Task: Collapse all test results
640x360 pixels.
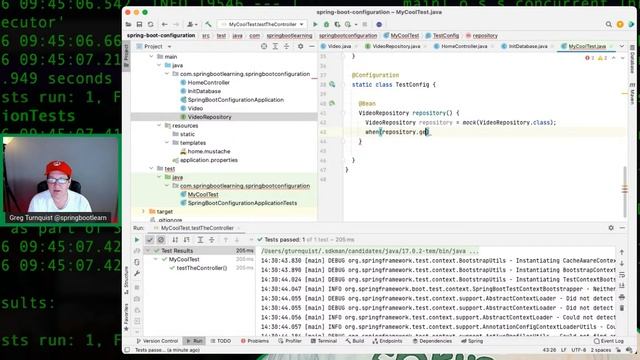Action: [211, 240]
